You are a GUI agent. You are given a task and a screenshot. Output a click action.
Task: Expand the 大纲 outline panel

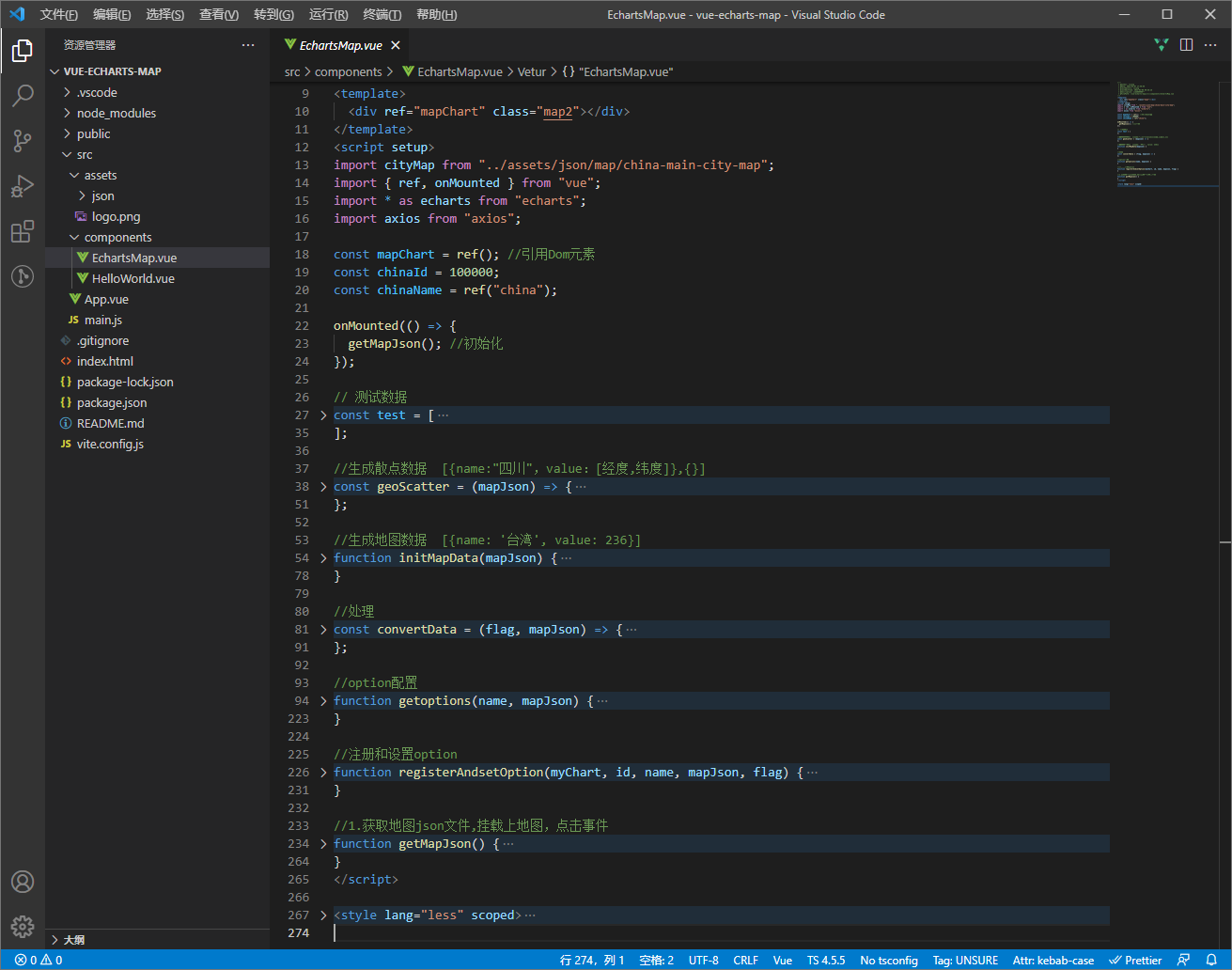73,940
